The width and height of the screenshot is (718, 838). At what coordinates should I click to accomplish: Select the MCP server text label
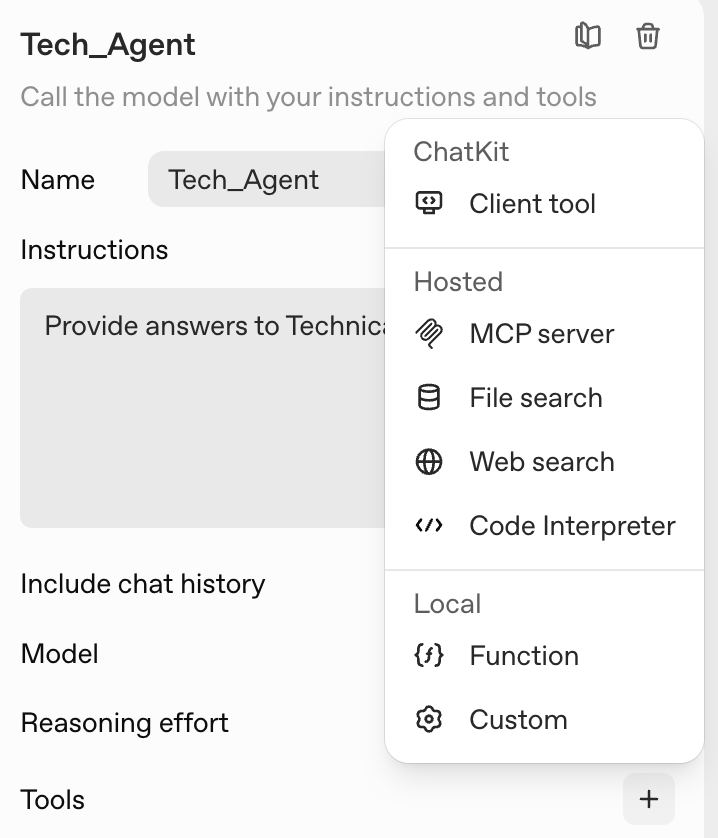541,334
